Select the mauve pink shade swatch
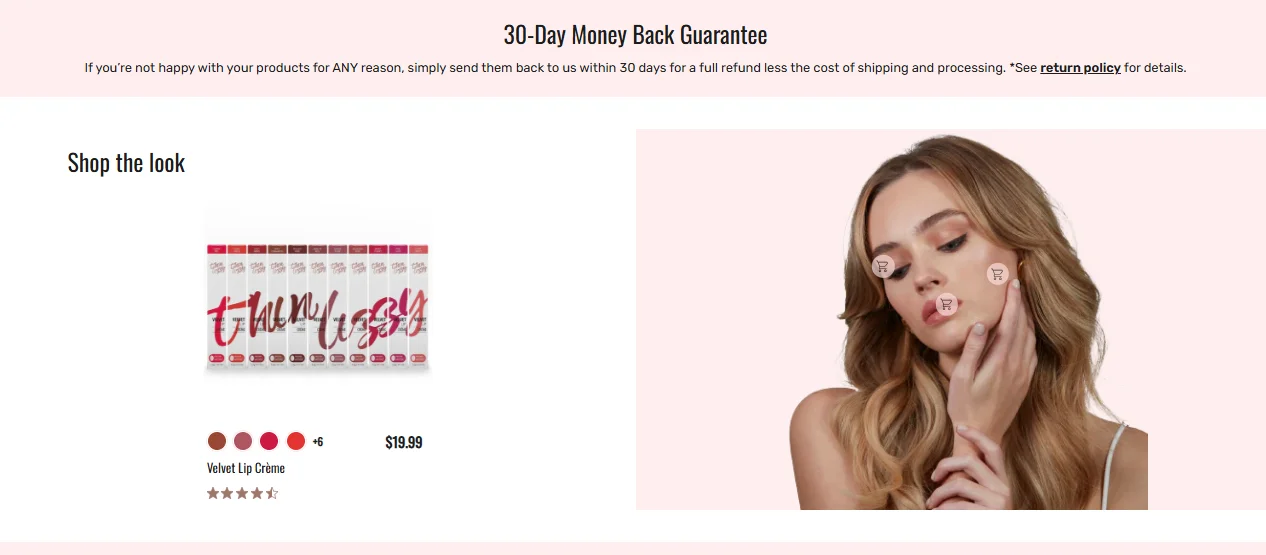The height and width of the screenshot is (555, 1266). tap(243, 441)
